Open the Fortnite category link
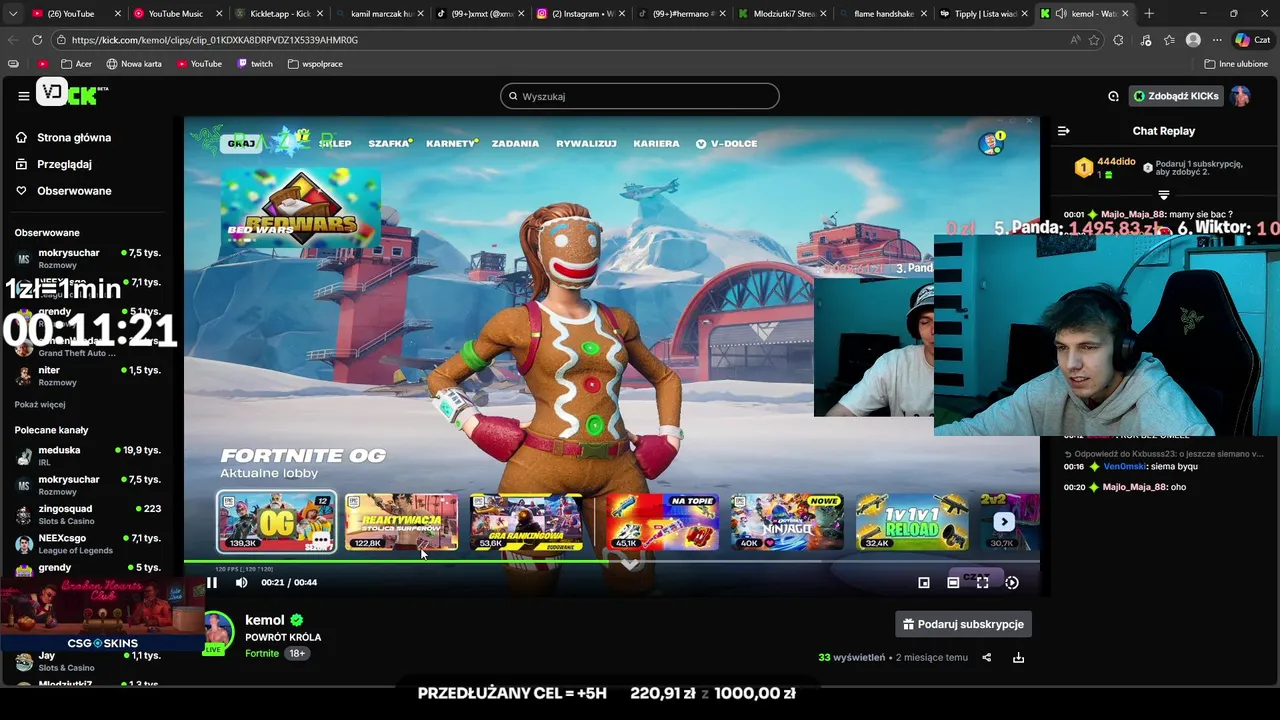1280x720 pixels. point(262,653)
